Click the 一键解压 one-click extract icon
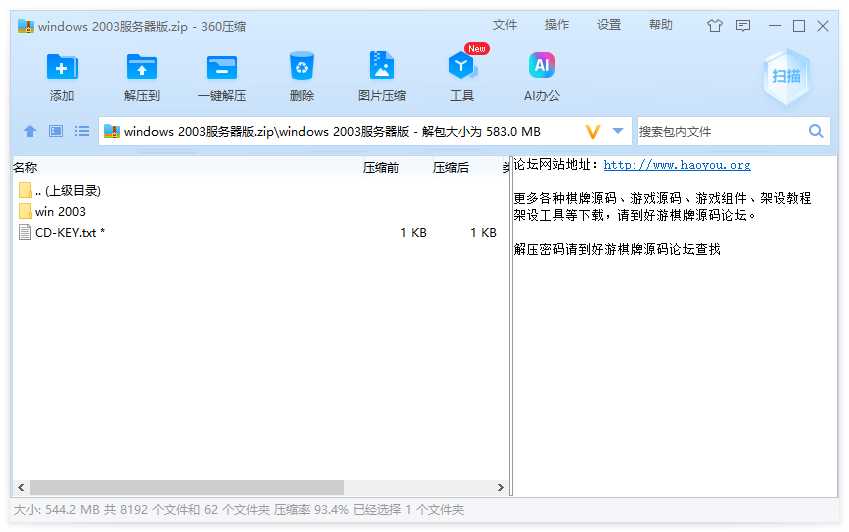This screenshot has width=849, height=532. (221, 67)
